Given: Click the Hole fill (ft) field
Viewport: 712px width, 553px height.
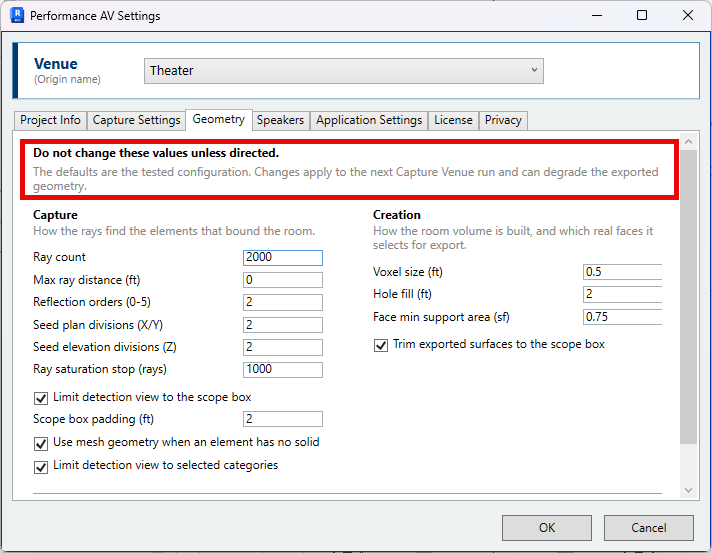Looking at the screenshot, I should 622,294.
